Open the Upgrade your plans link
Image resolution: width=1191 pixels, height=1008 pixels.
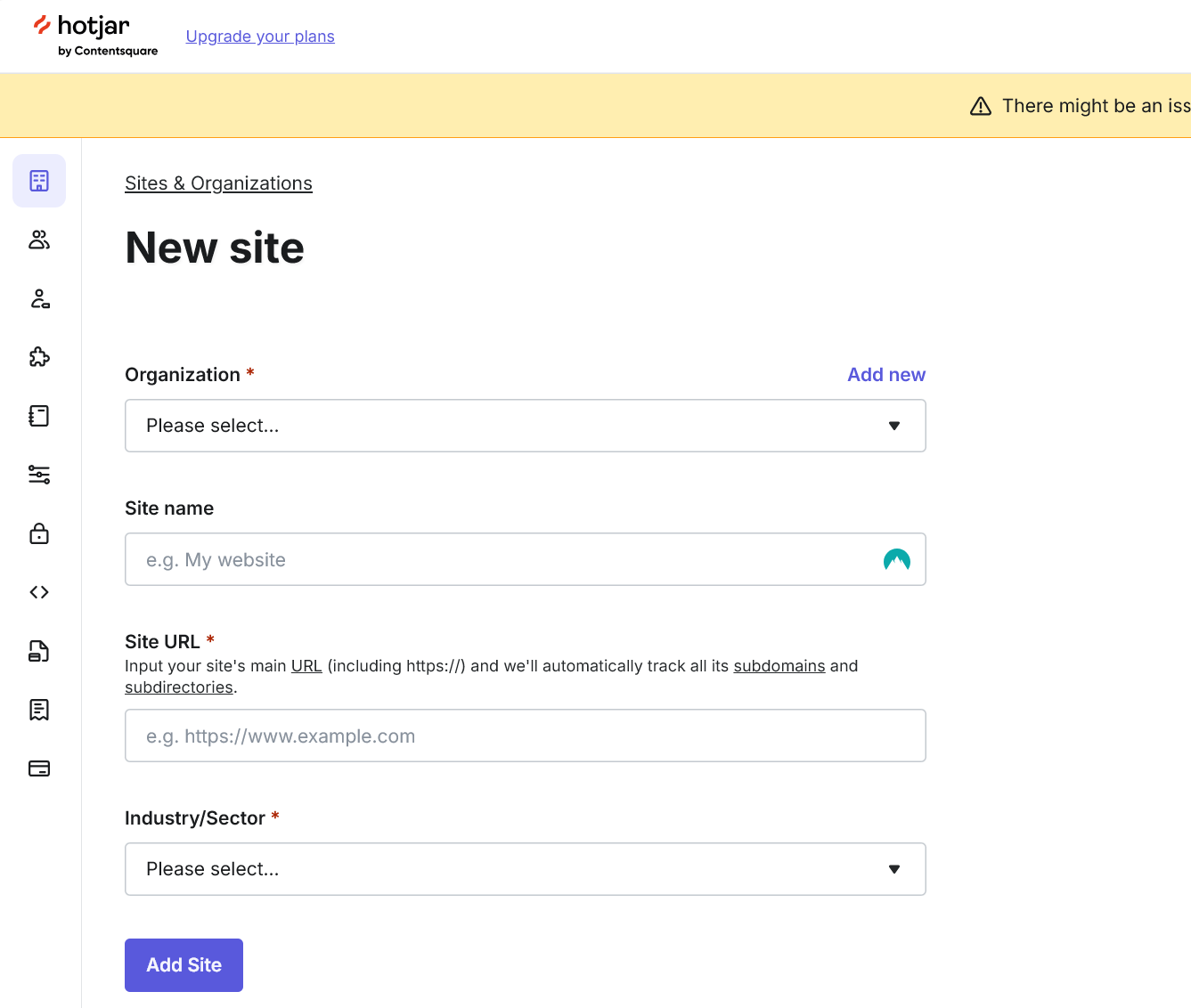click(x=260, y=37)
